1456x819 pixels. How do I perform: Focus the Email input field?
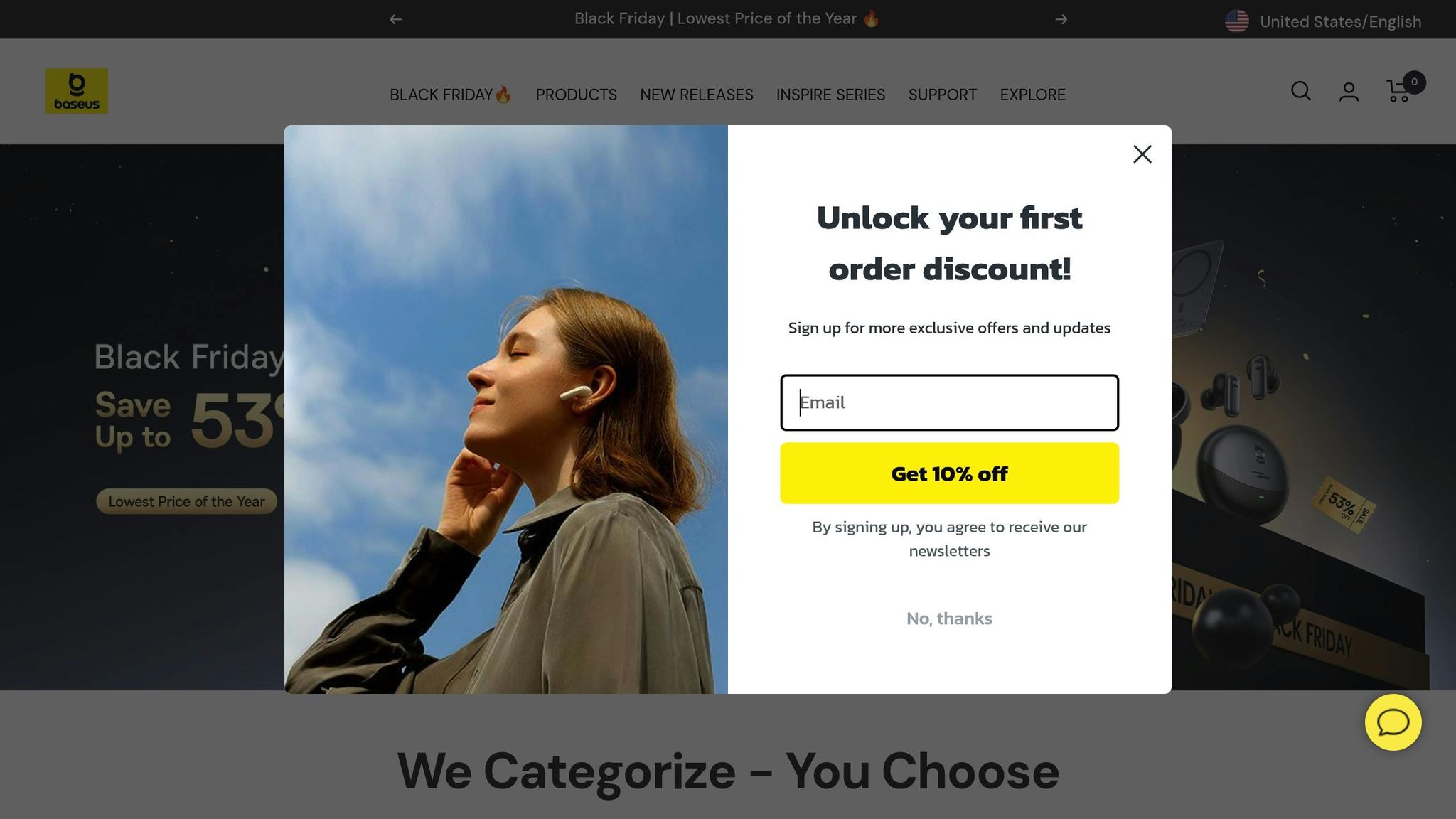click(x=949, y=402)
